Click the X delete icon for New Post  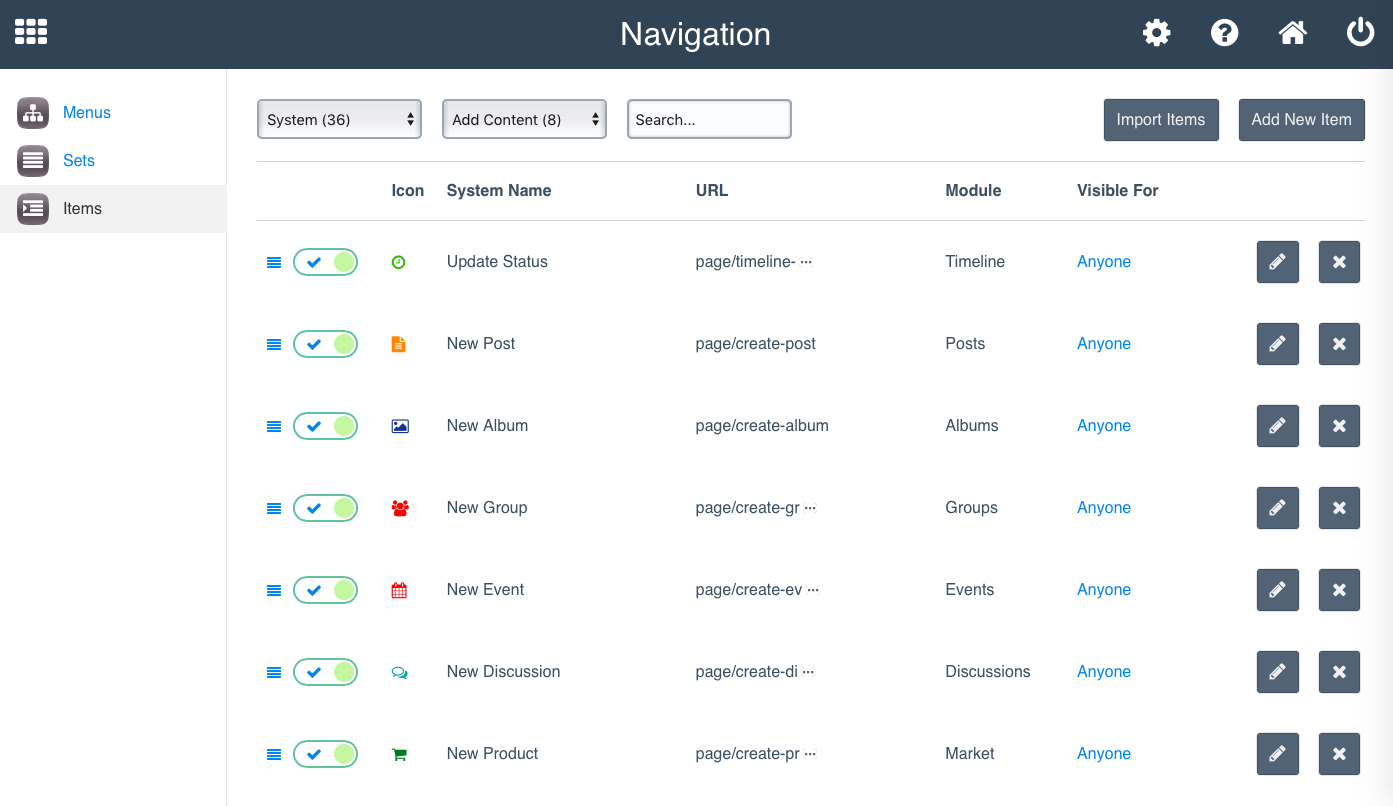(1339, 343)
